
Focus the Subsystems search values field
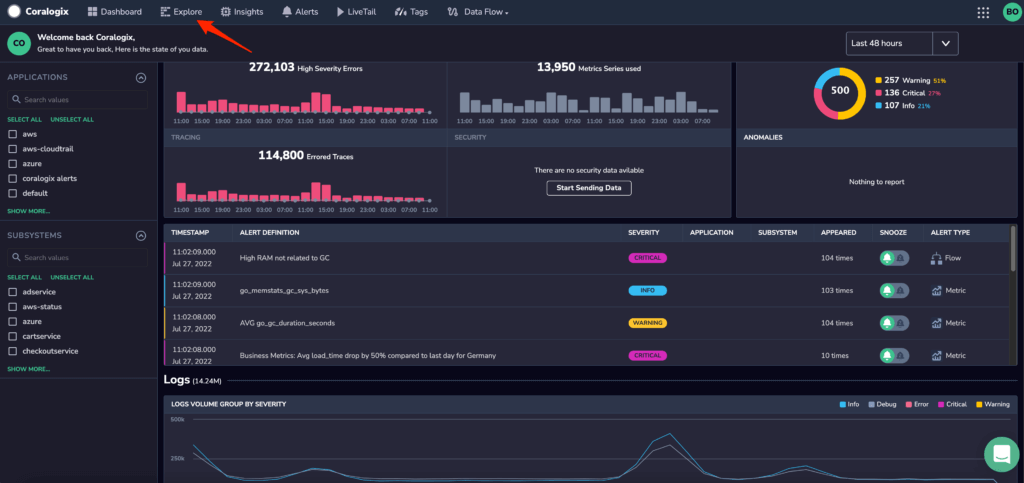pos(77,258)
